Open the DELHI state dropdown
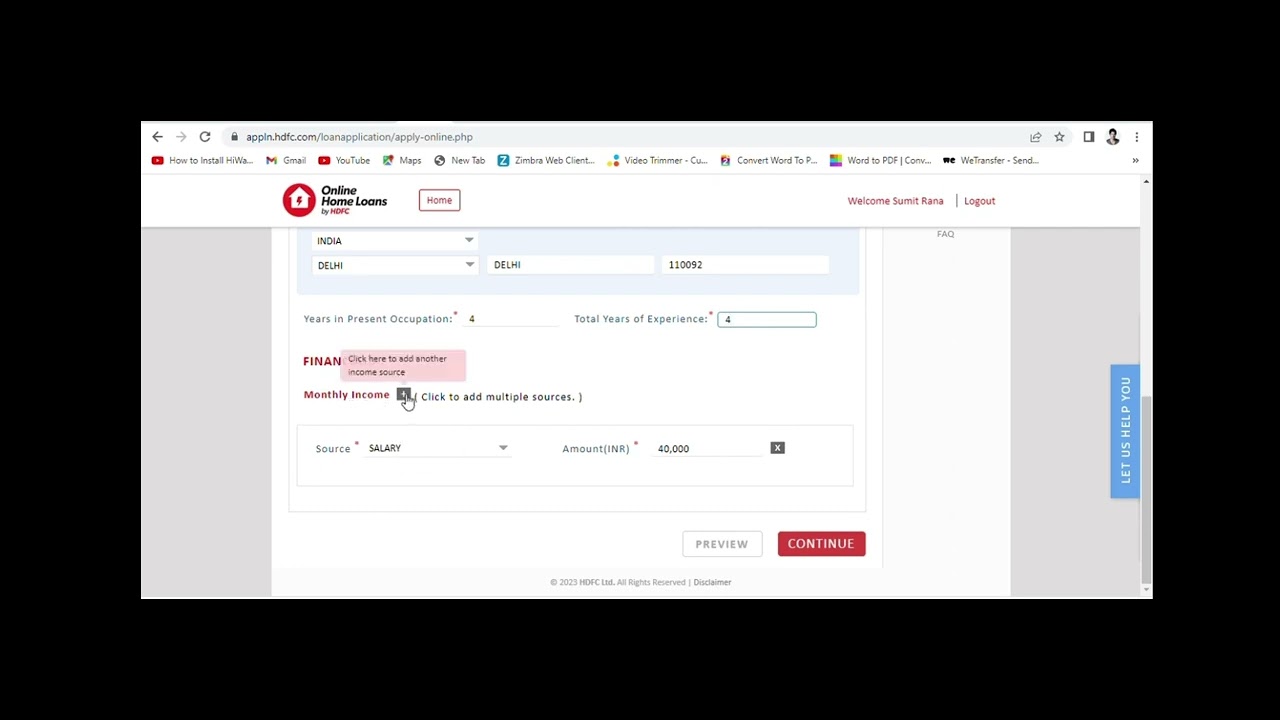This screenshot has width=1280, height=720. click(395, 265)
